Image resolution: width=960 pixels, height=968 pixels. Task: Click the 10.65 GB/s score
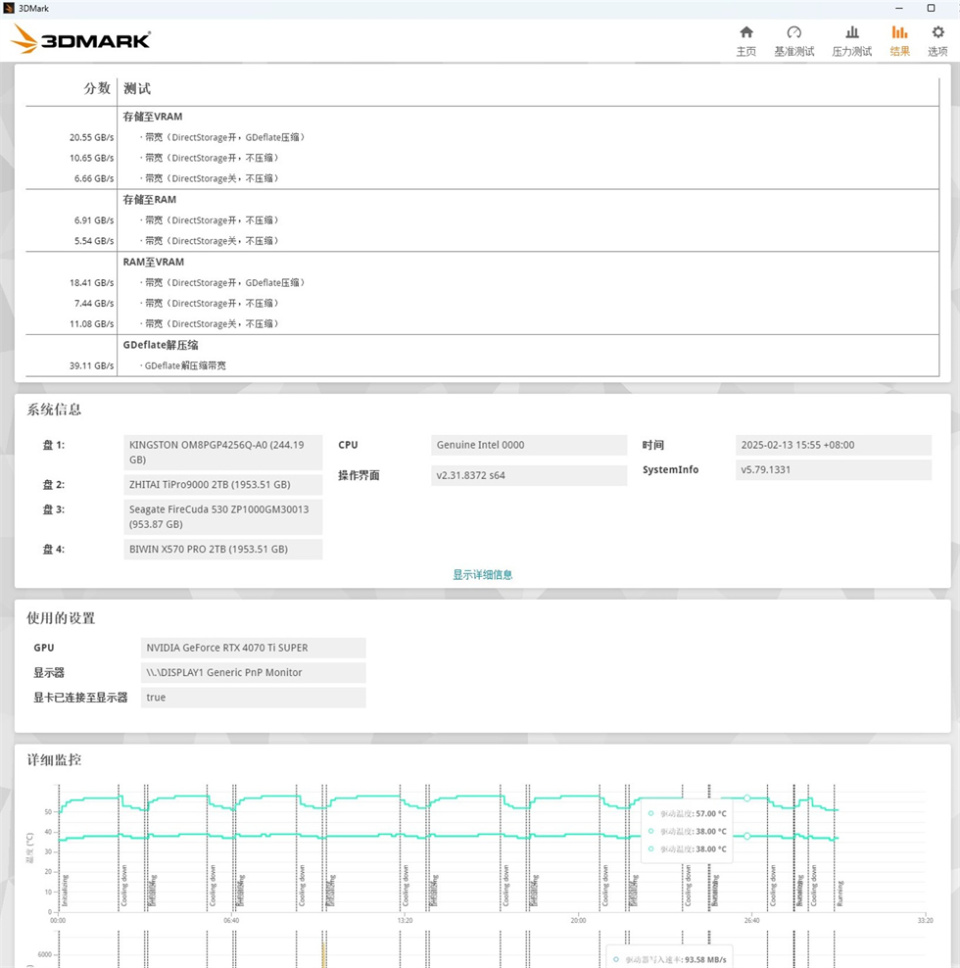[91, 158]
